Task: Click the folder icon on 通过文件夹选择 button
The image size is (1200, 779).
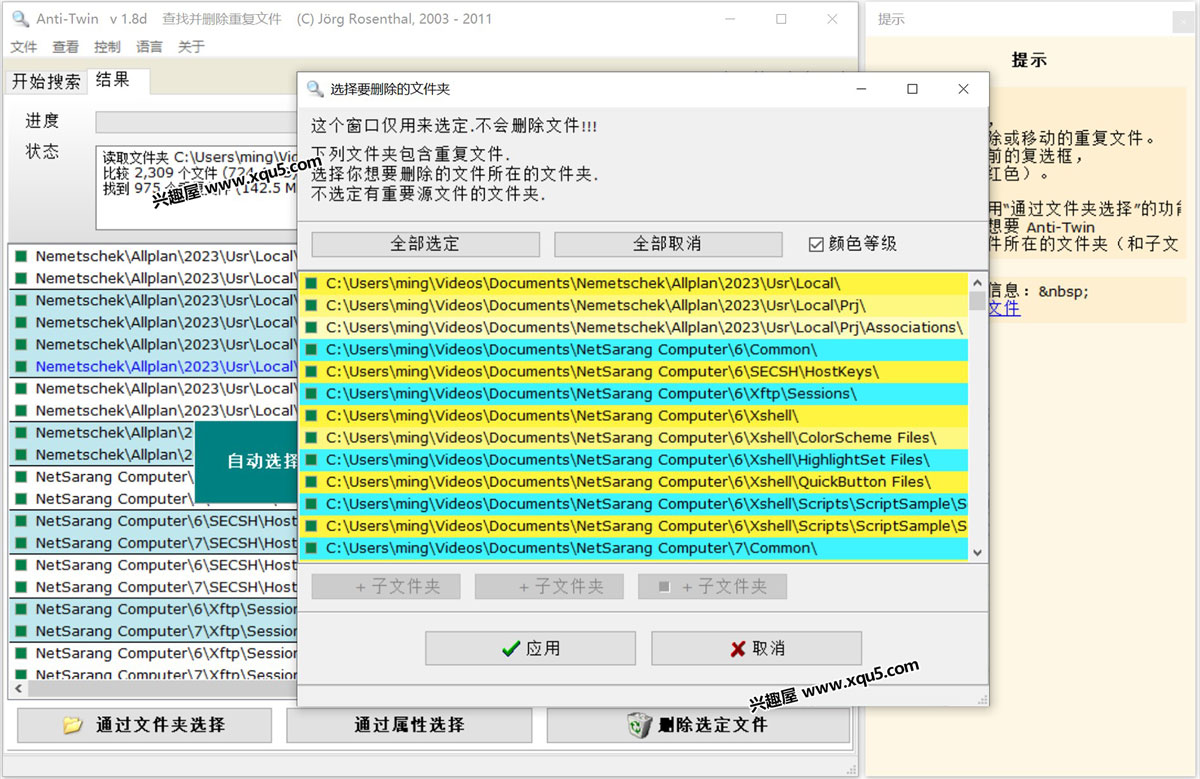Action: click(72, 725)
